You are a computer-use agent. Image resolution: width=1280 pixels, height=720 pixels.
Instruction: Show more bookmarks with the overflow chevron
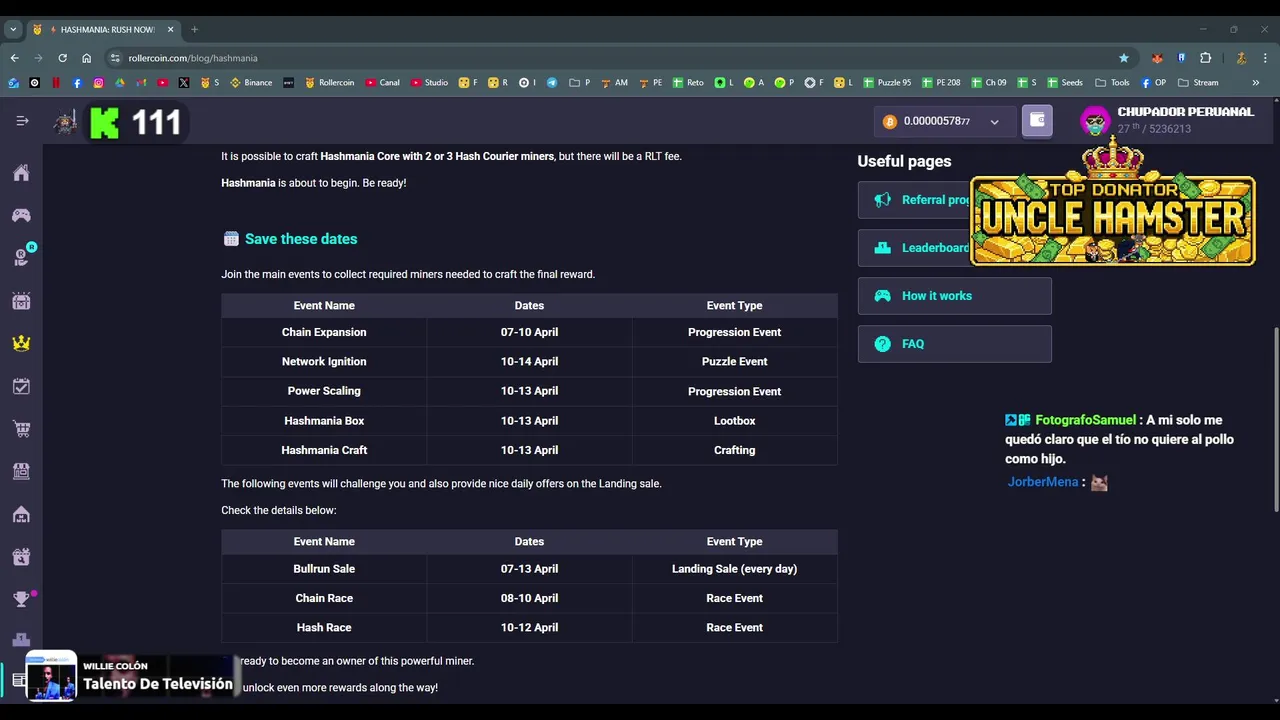[x=1256, y=83]
